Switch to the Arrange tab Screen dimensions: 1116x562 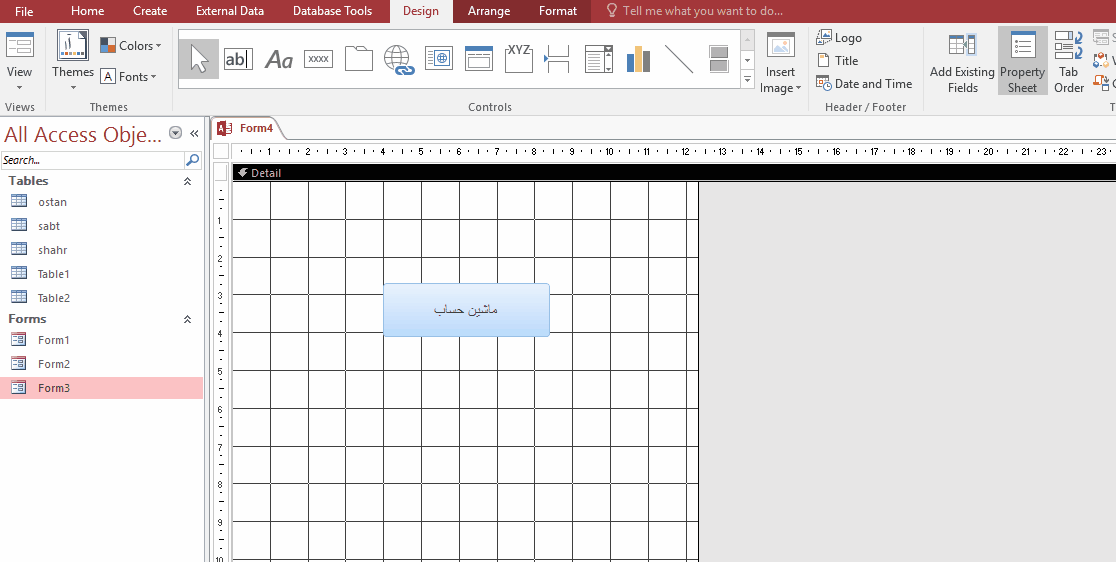click(489, 11)
